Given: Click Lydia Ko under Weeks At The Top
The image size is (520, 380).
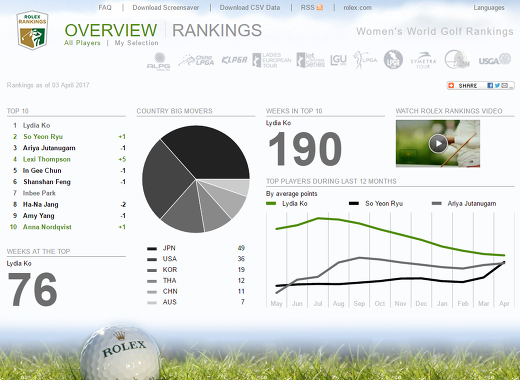Looking at the screenshot, I should pyautogui.click(x=19, y=263).
